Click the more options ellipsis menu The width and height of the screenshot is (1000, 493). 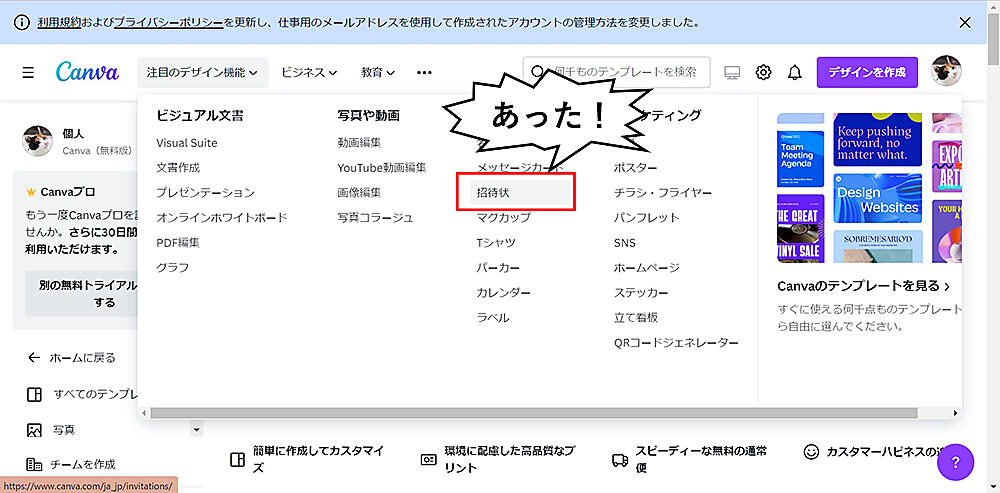(424, 72)
